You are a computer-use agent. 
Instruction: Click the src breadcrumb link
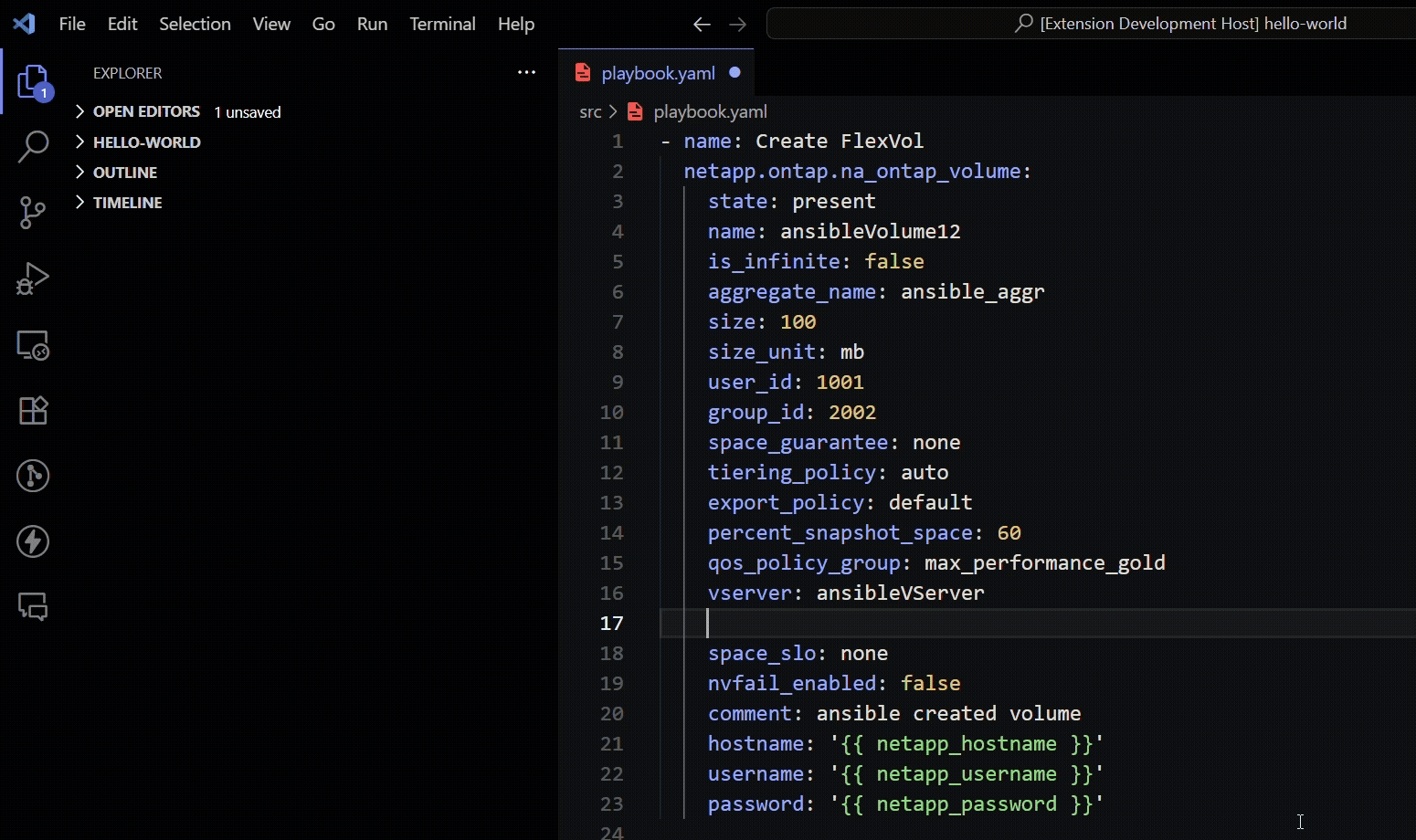click(x=589, y=111)
